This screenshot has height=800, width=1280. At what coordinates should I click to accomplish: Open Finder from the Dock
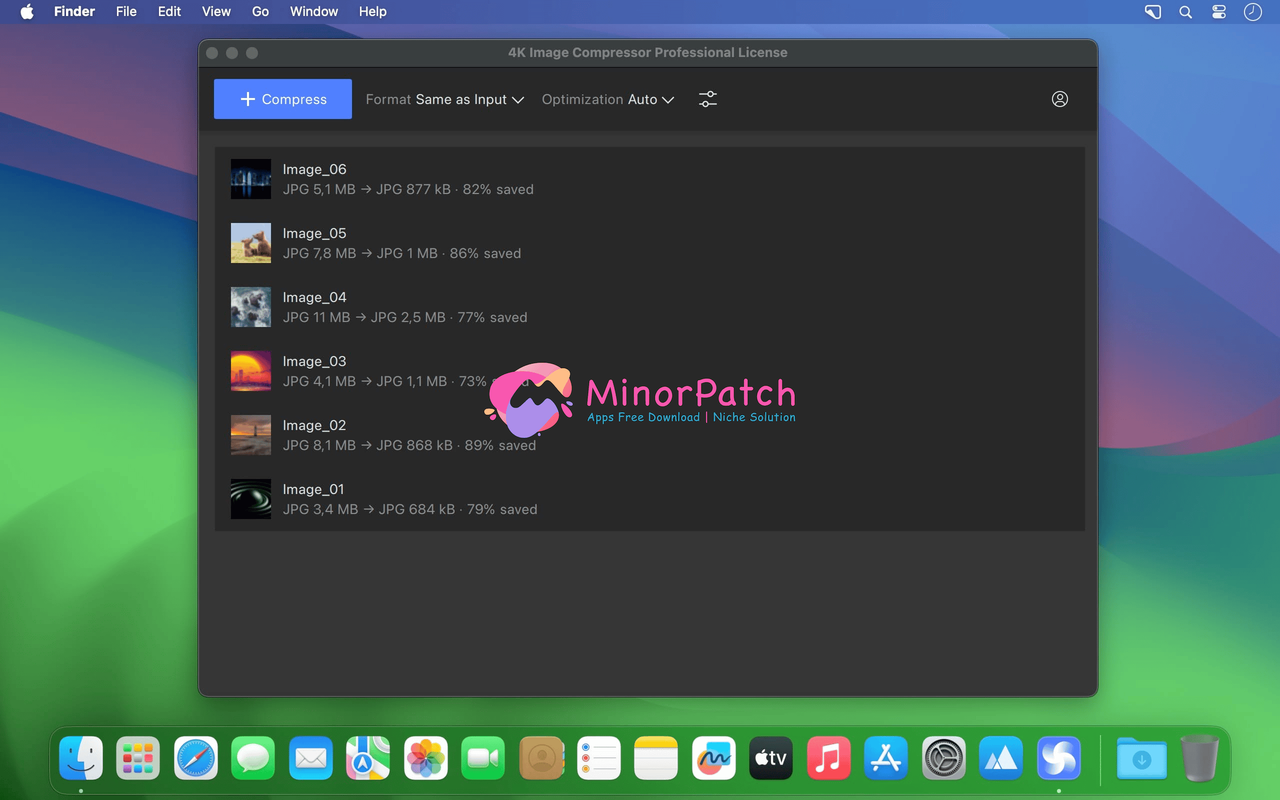(81, 759)
